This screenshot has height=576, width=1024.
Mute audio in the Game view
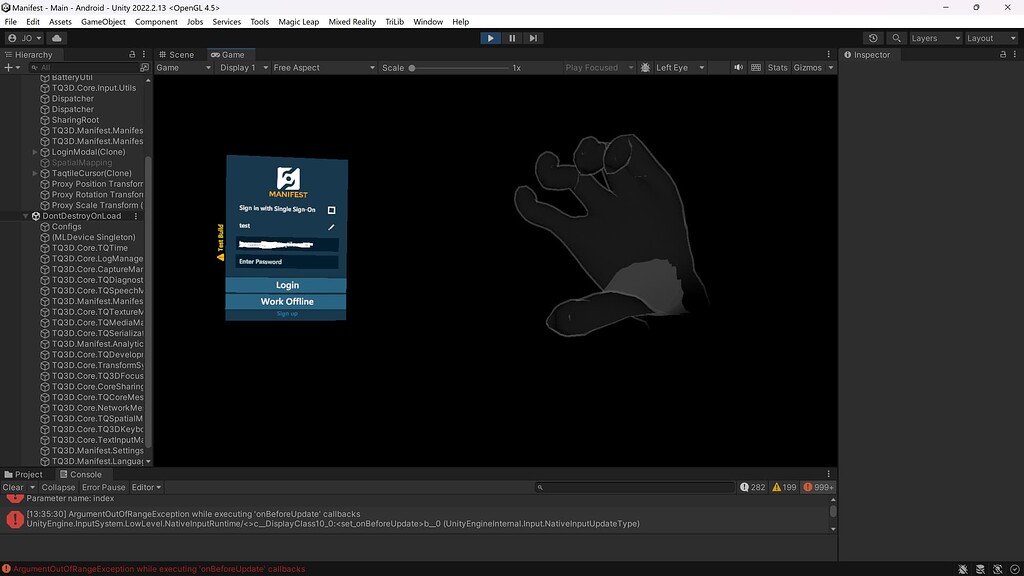(738, 67)
